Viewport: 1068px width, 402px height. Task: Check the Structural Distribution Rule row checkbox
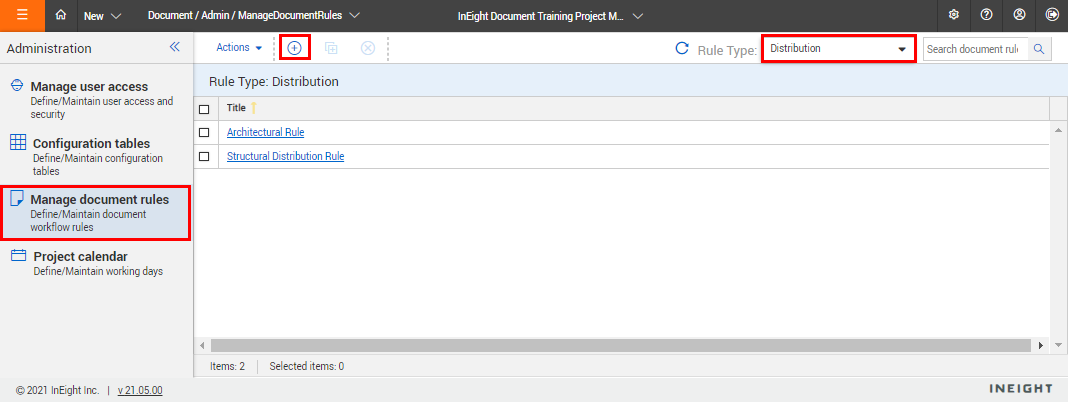204,157
